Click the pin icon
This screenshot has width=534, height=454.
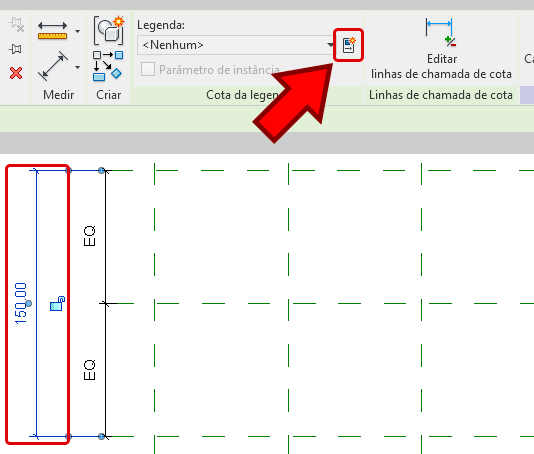15,49
